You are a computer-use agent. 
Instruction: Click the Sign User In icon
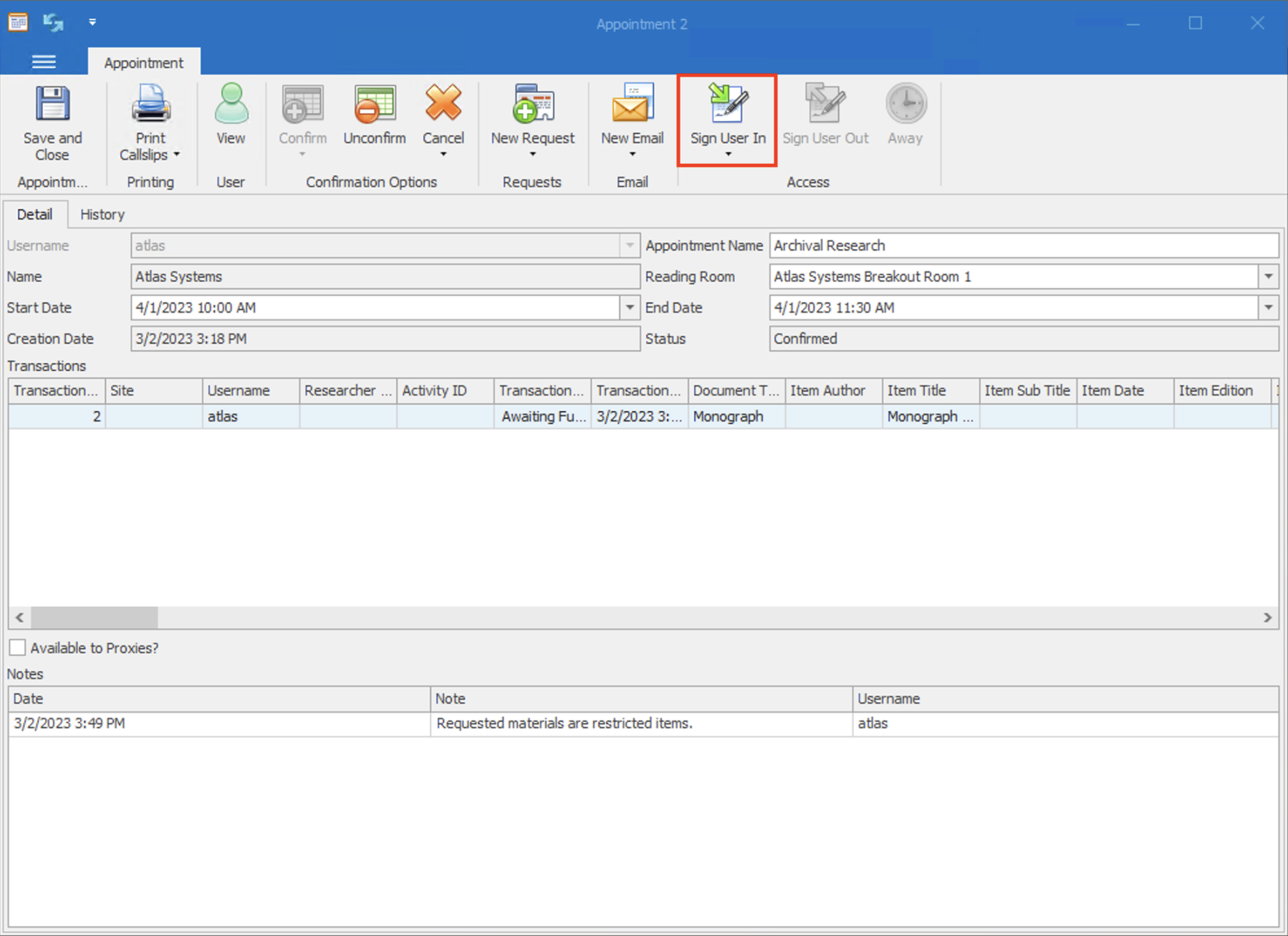pos(727,105)
